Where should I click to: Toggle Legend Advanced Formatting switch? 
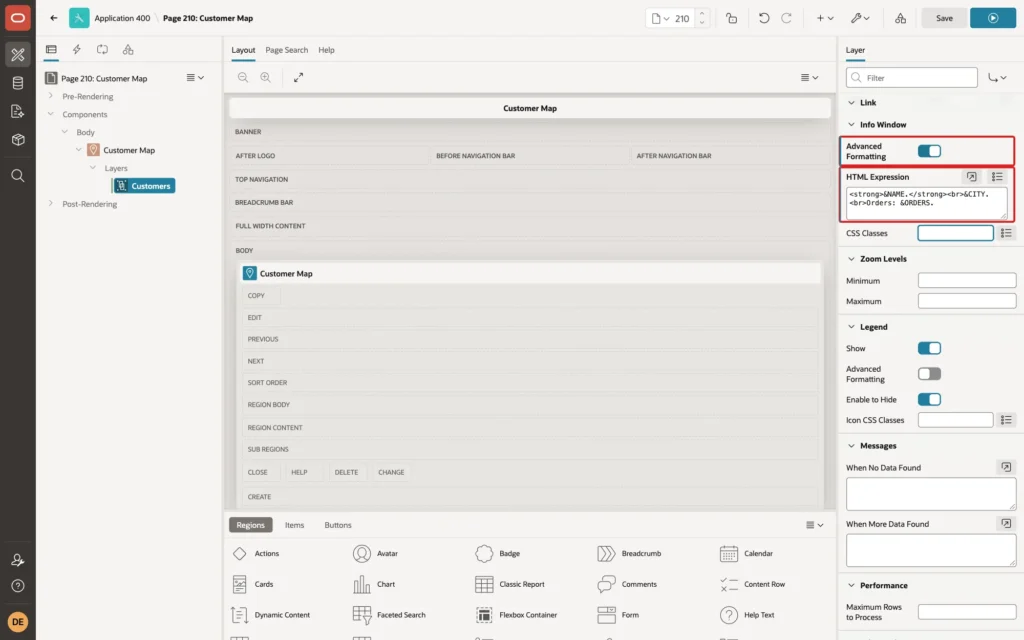point(929,374)
